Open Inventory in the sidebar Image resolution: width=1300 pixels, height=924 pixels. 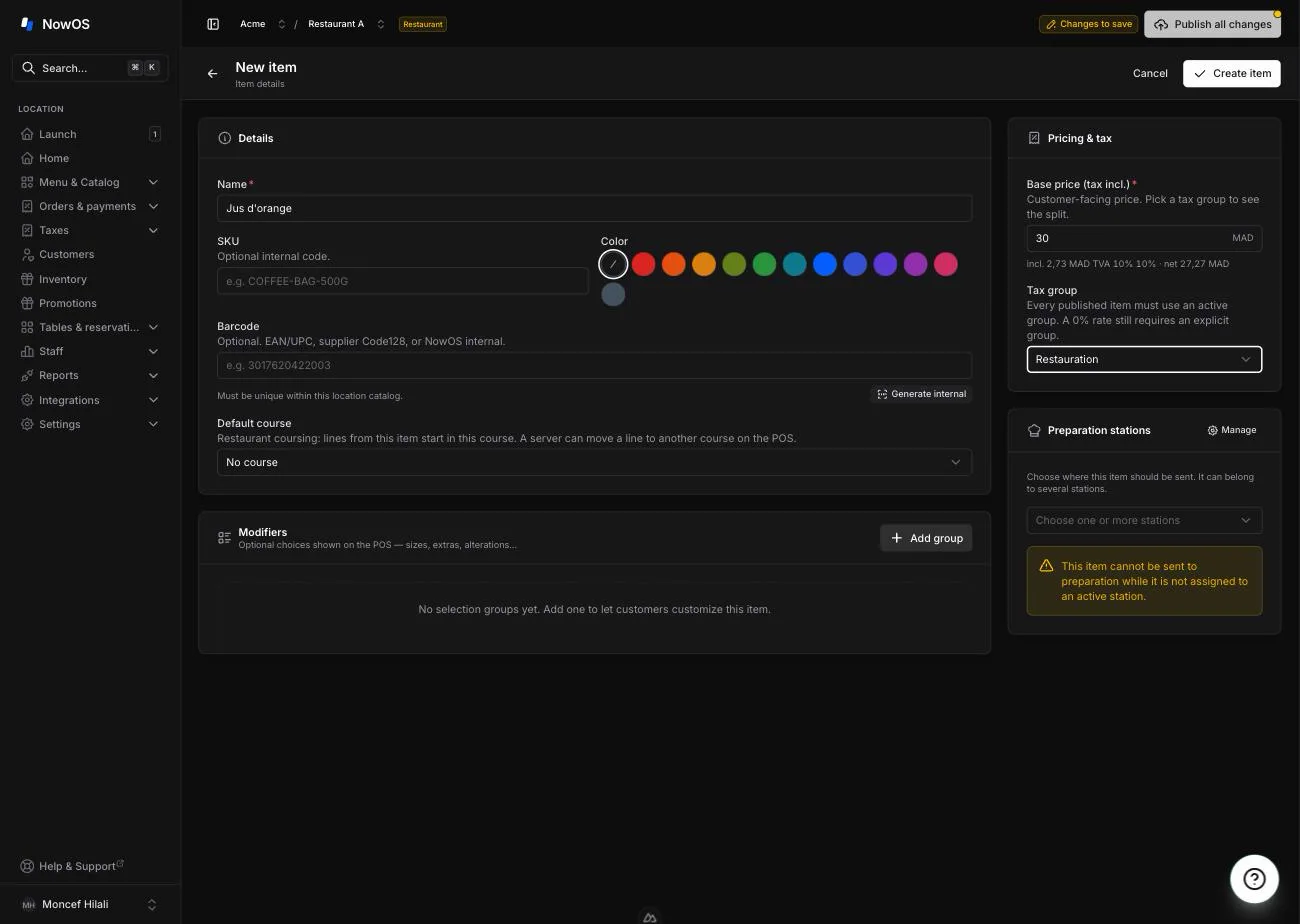[90, 279]
